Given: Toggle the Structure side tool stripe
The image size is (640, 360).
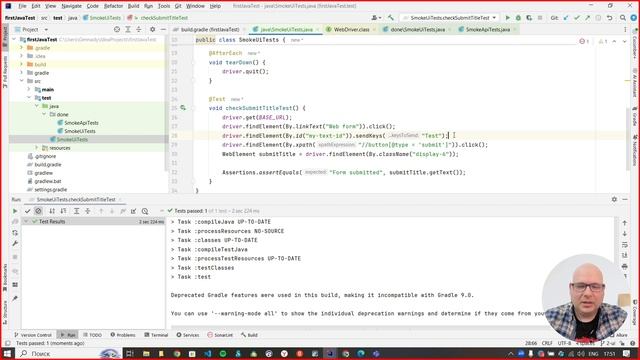Looking at the screenshot, I should (x=5, y=312).
